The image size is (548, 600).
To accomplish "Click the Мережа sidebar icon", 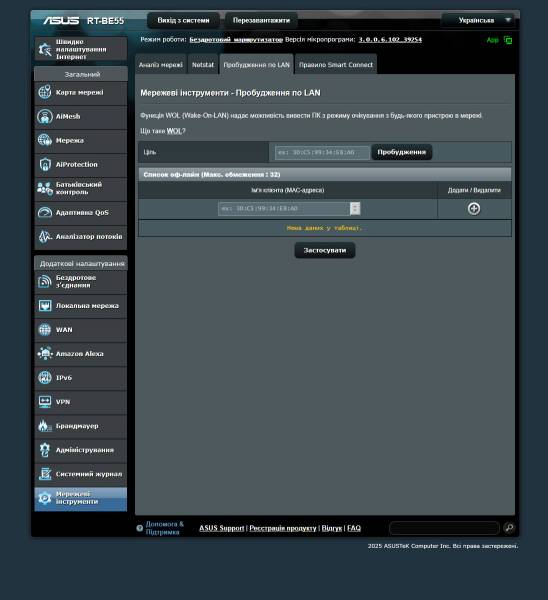I will 45,140.
